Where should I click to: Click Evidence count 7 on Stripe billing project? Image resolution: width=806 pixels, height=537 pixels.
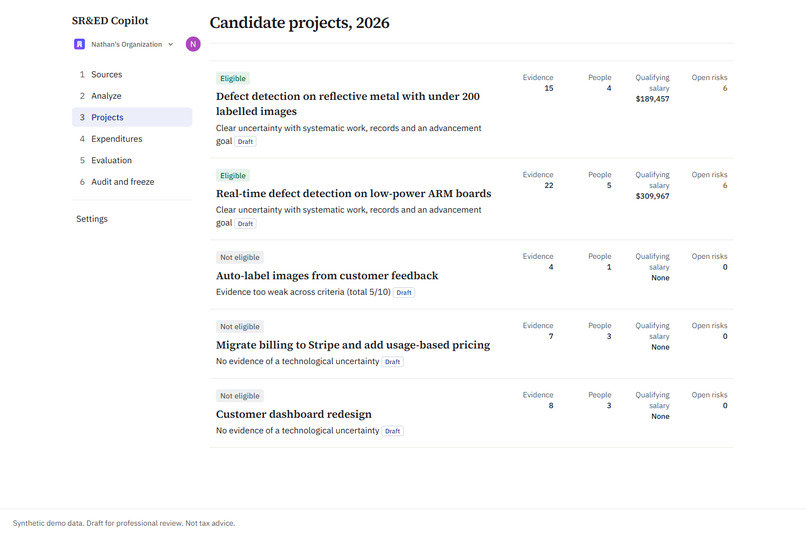[551, 337]
